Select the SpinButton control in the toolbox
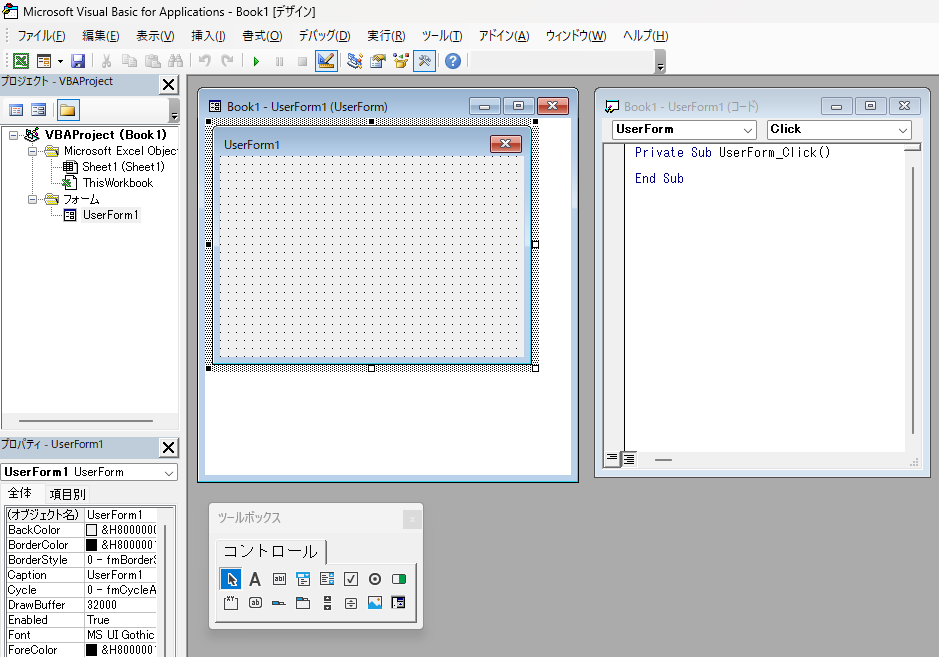Image resolution: width=939 pixels, height=657 pixels. 351,603
